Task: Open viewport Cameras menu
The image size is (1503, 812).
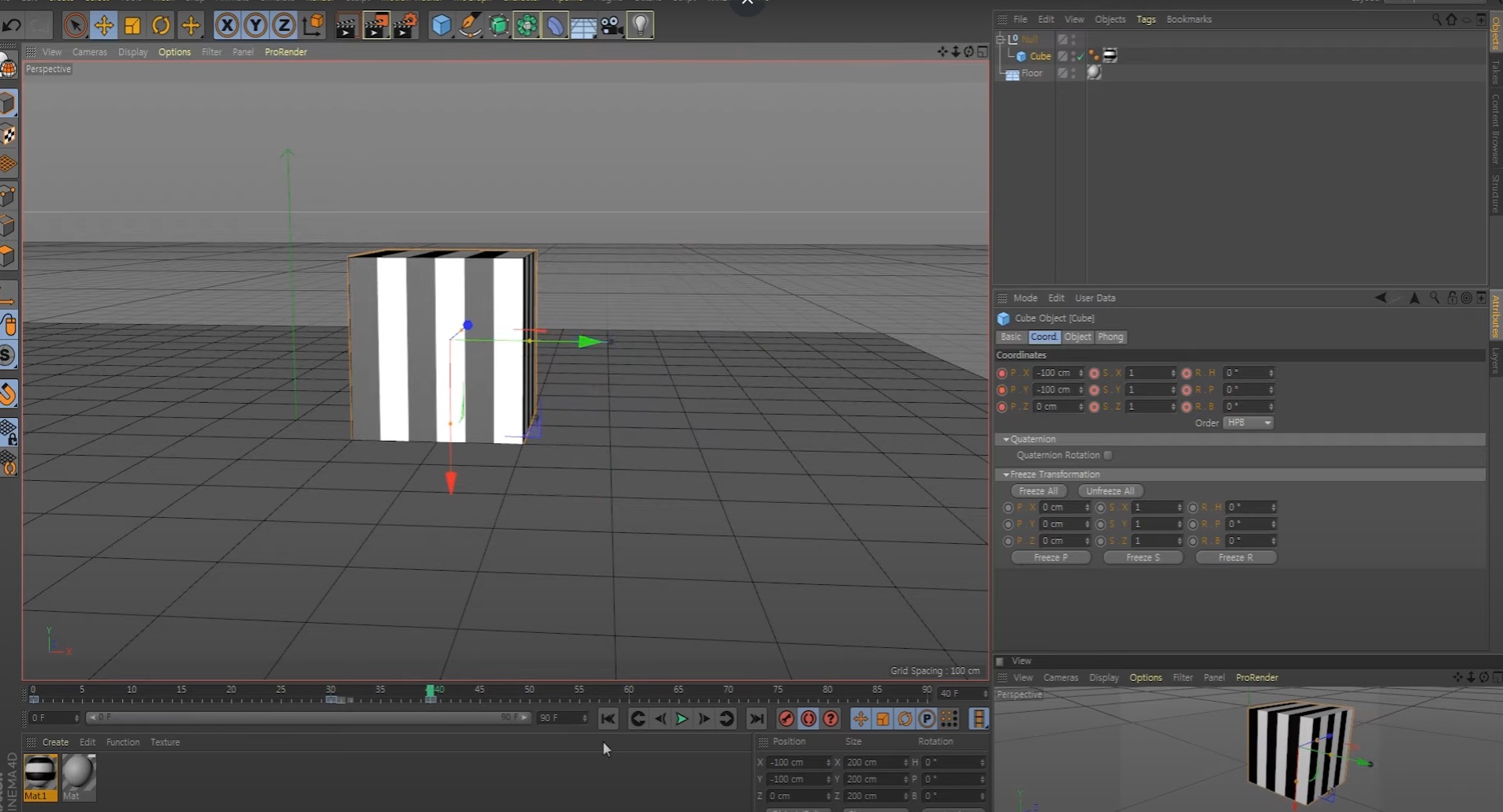Action: [90, 52]
